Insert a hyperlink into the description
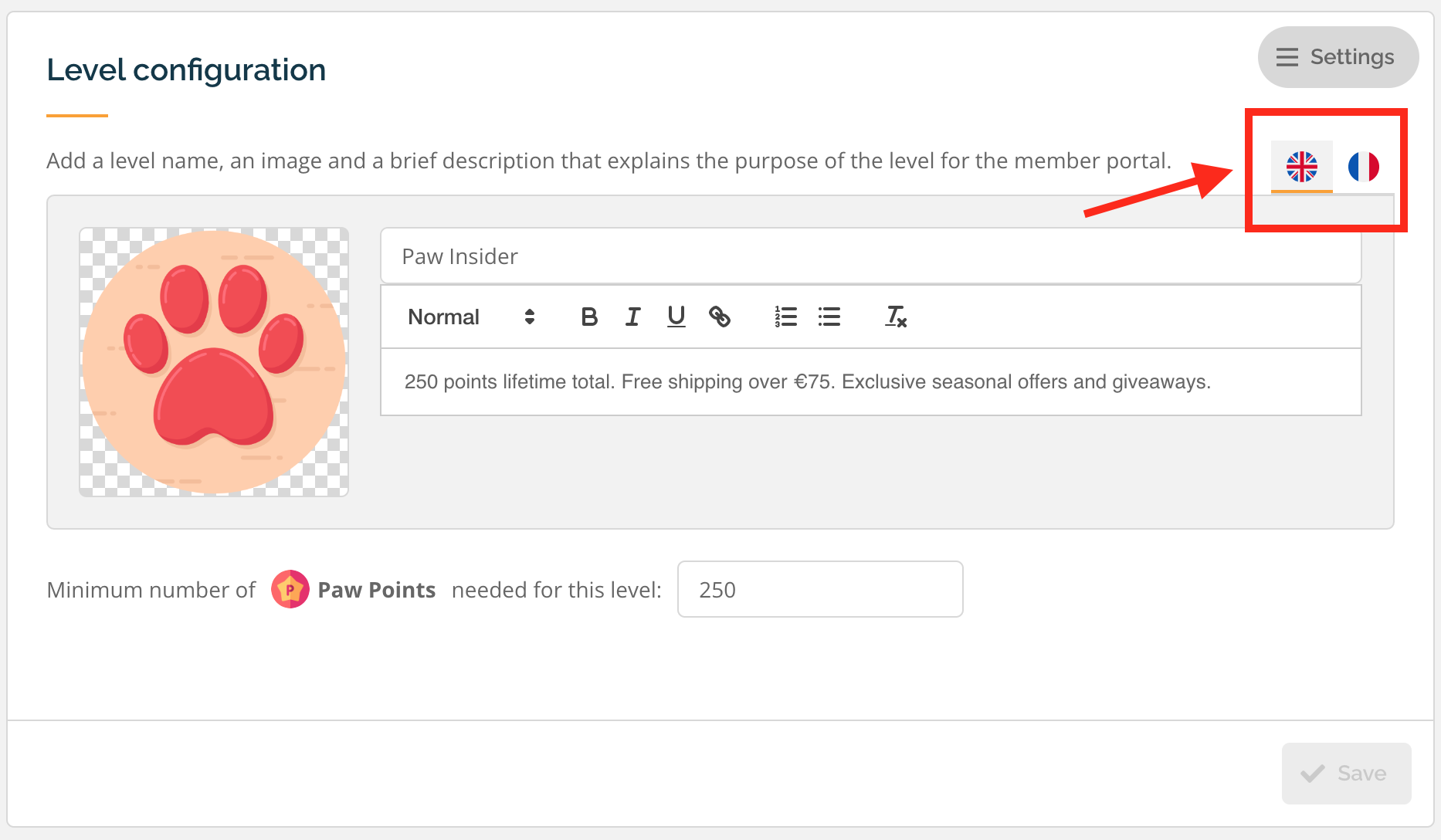 click(720, 317)
